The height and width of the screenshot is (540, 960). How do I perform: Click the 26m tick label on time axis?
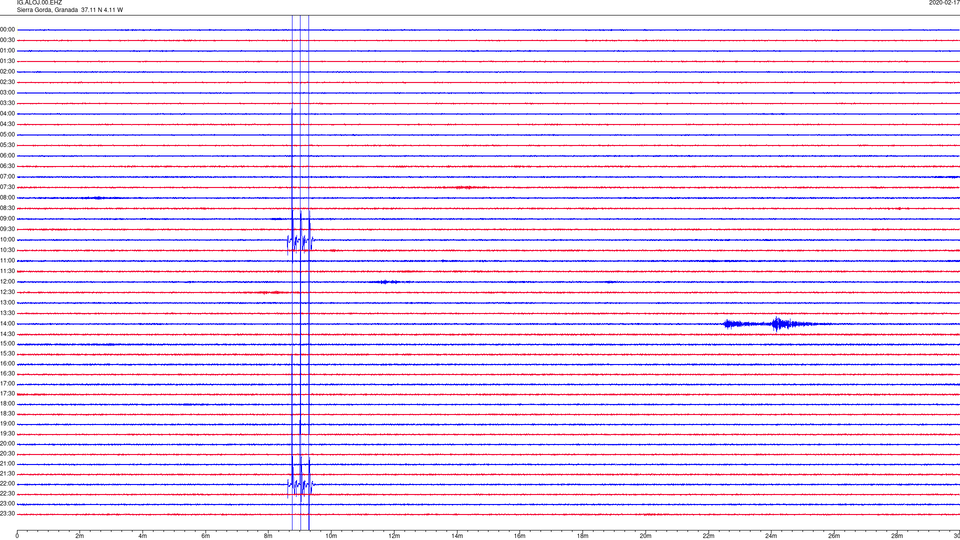(834, 536)
